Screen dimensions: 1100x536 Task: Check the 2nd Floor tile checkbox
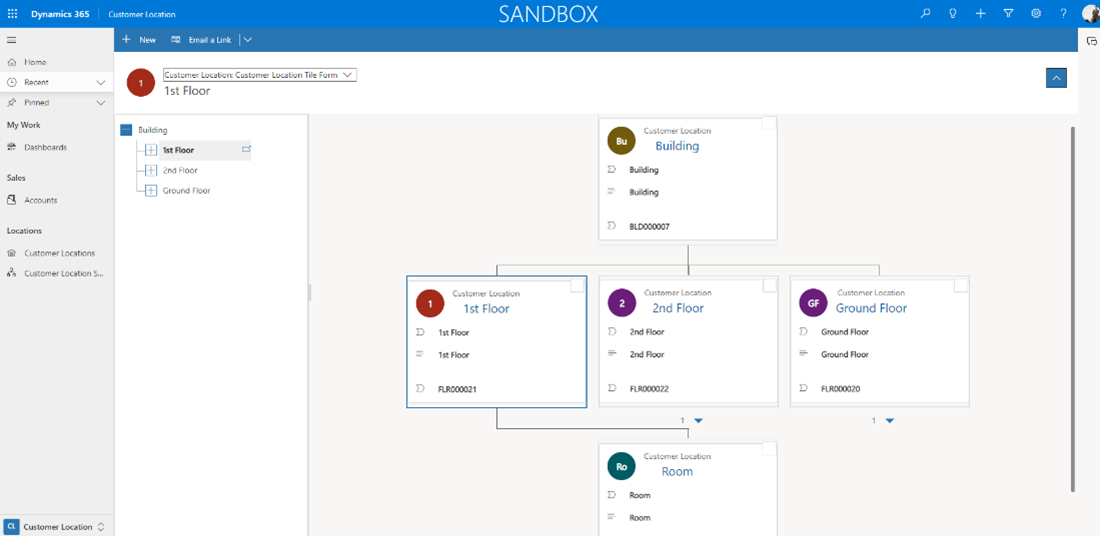pos(769,286)
